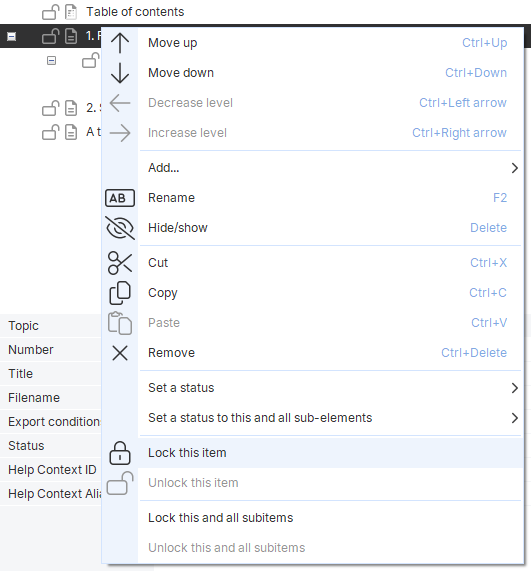The image size is (531, 571).
Task: Click the lock icon beside Table of contents
Action: click(51, 12)
